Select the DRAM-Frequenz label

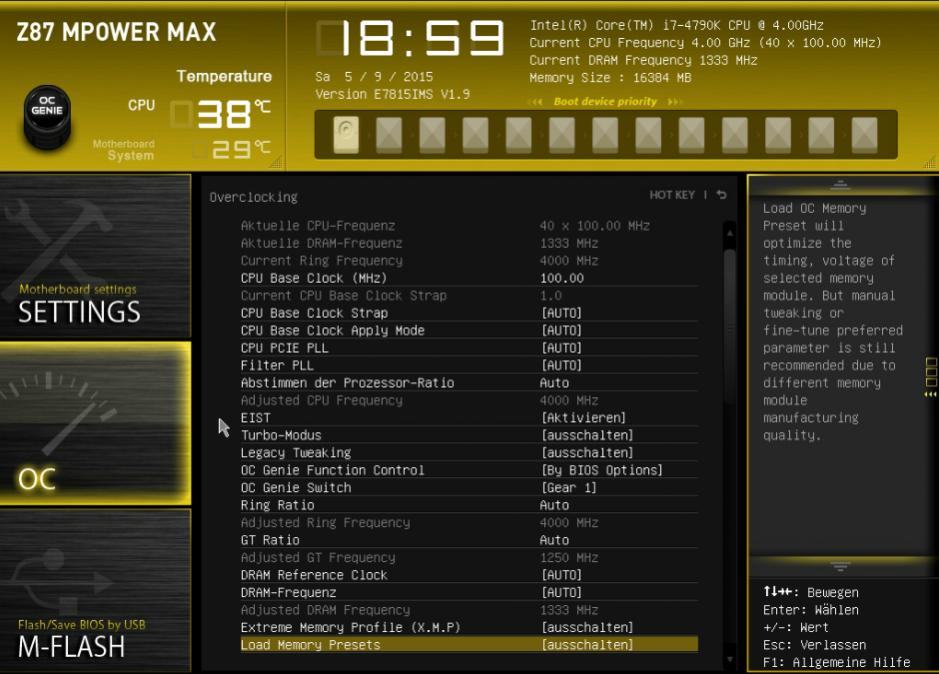[x=288, y=592]
